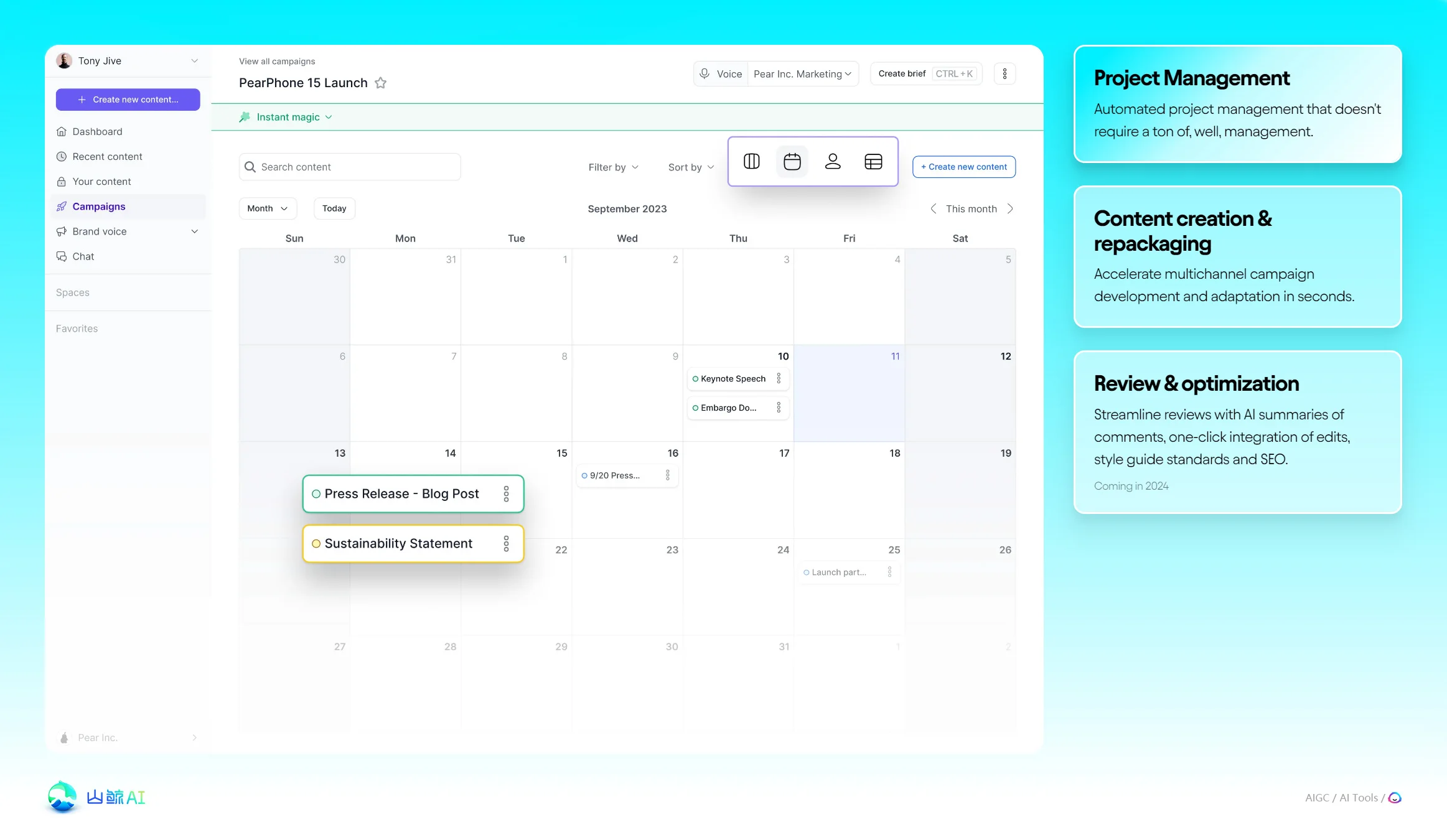
Task: Click the purple Create new content... button
Action: tap(128, 100)
